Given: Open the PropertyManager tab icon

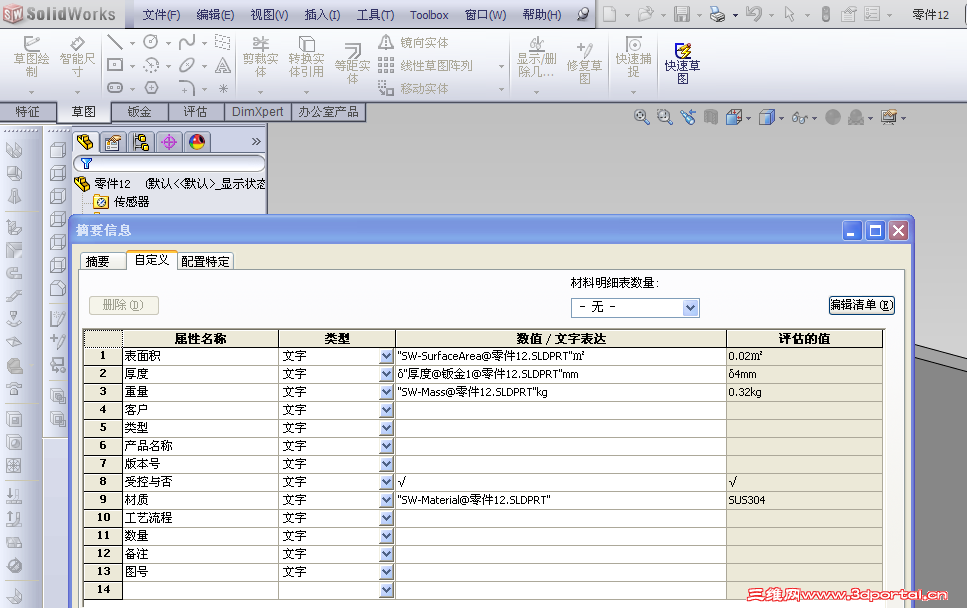Looking at the screenshot, I should 113,142.
